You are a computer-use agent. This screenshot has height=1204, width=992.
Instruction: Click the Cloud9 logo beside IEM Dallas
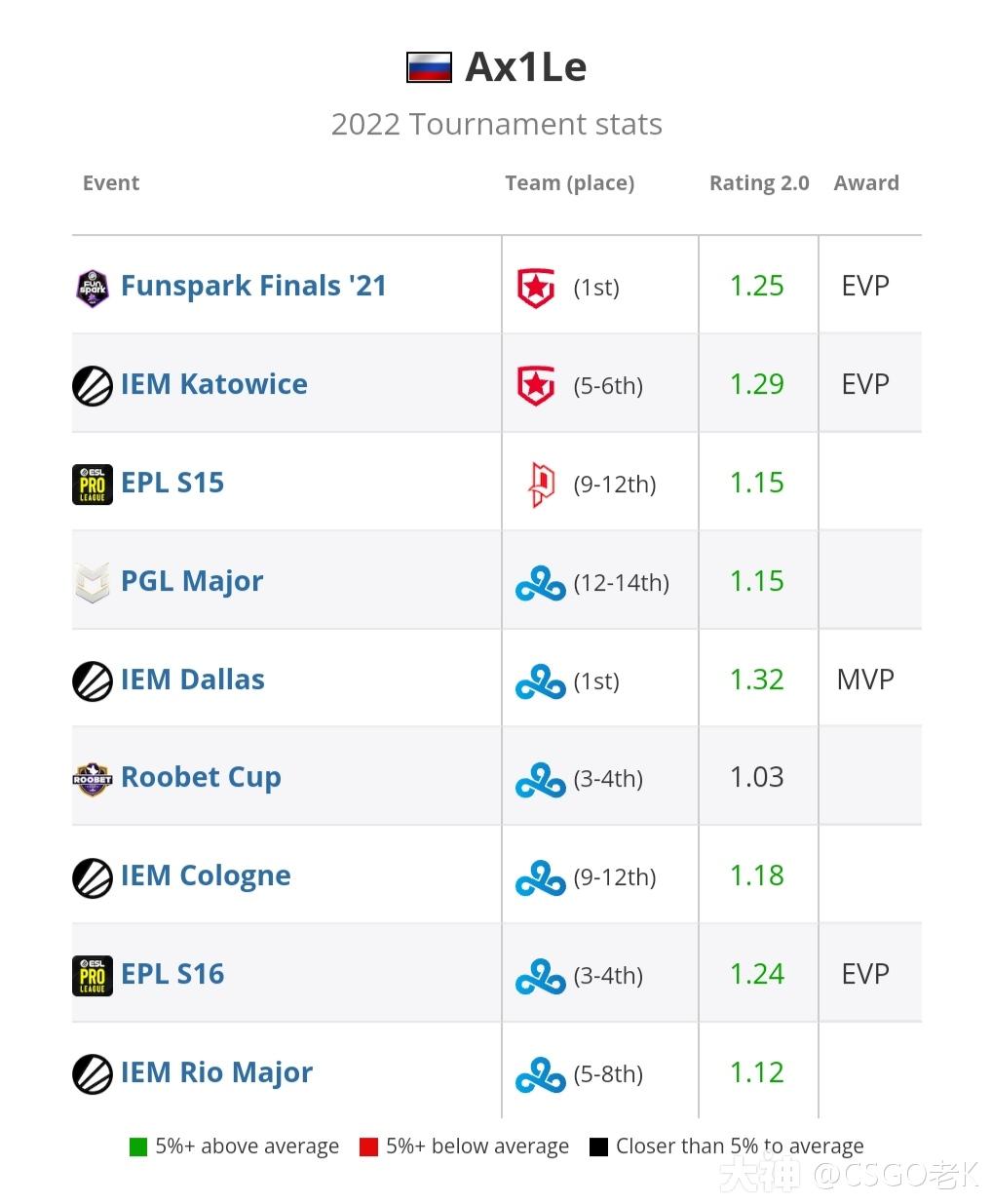click(539, 680)
